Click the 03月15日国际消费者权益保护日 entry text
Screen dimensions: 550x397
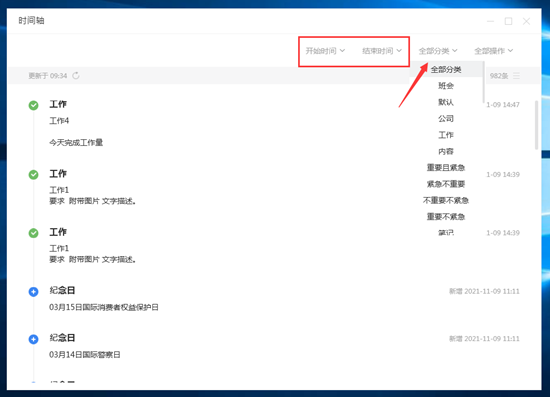click(104, 307)
